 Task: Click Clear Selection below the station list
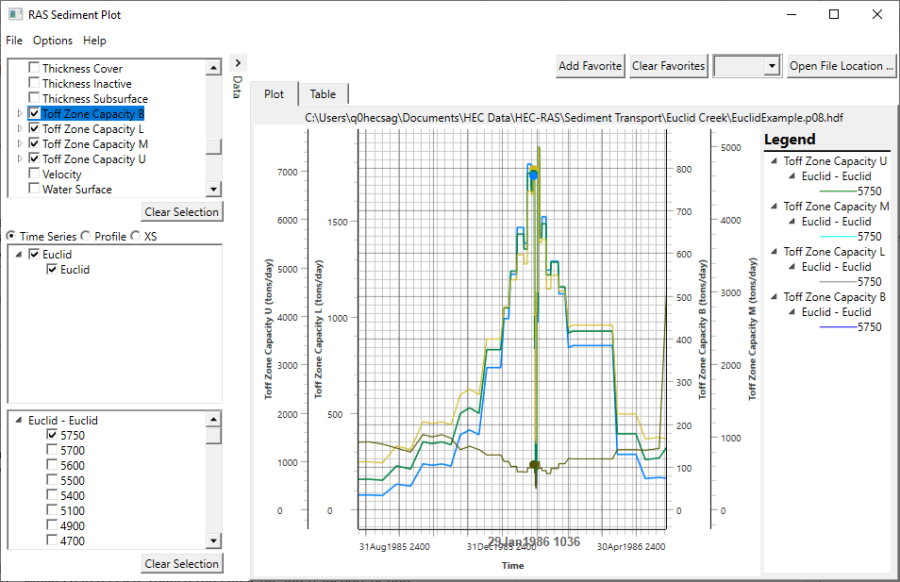pyautogui.click(x=181, y=563)
